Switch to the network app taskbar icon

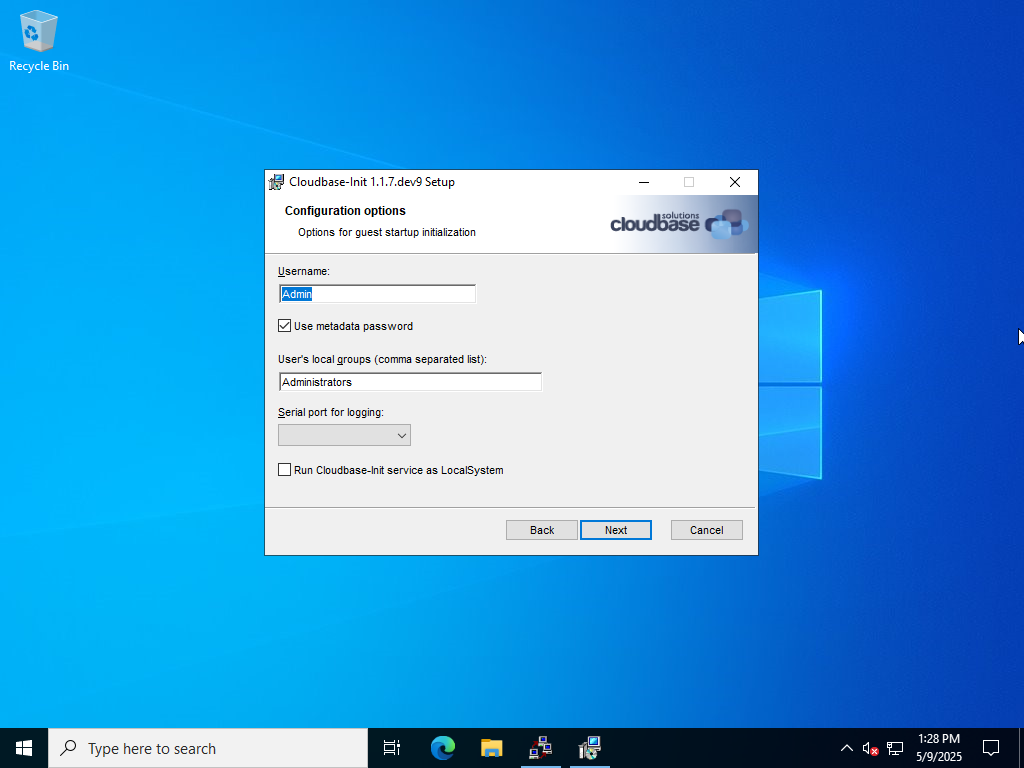click(541, 748)
